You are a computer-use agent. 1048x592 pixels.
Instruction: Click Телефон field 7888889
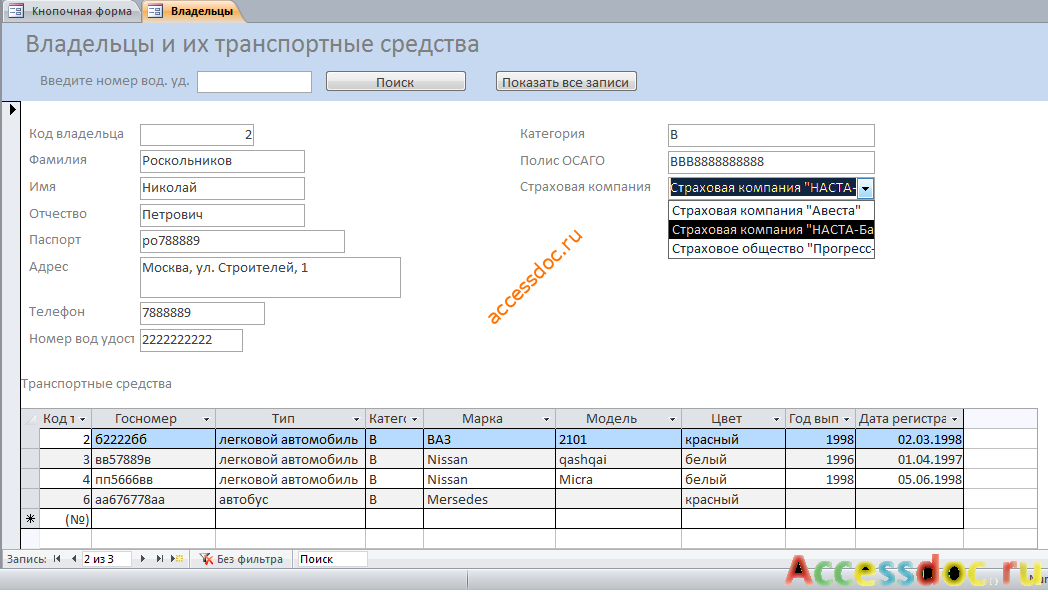(202, 313)
